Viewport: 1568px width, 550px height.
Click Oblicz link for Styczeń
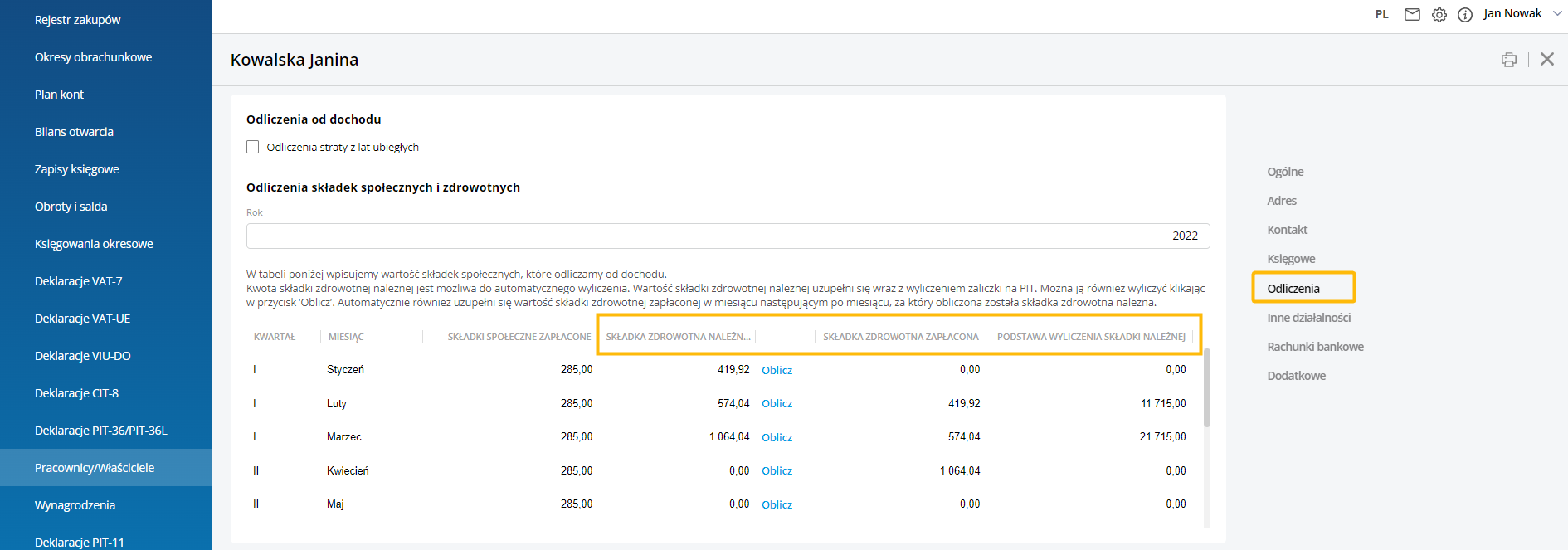pos(777,370)
